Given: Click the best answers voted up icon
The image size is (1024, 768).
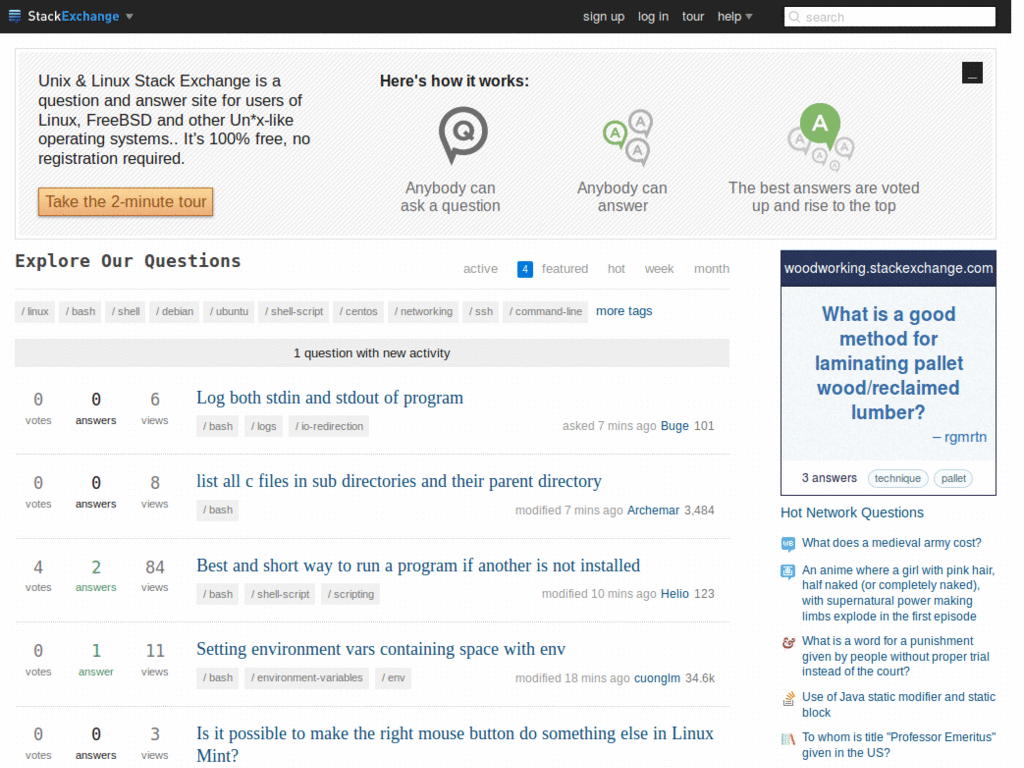Looking at the screenshot, I should [x=821, y=137].
